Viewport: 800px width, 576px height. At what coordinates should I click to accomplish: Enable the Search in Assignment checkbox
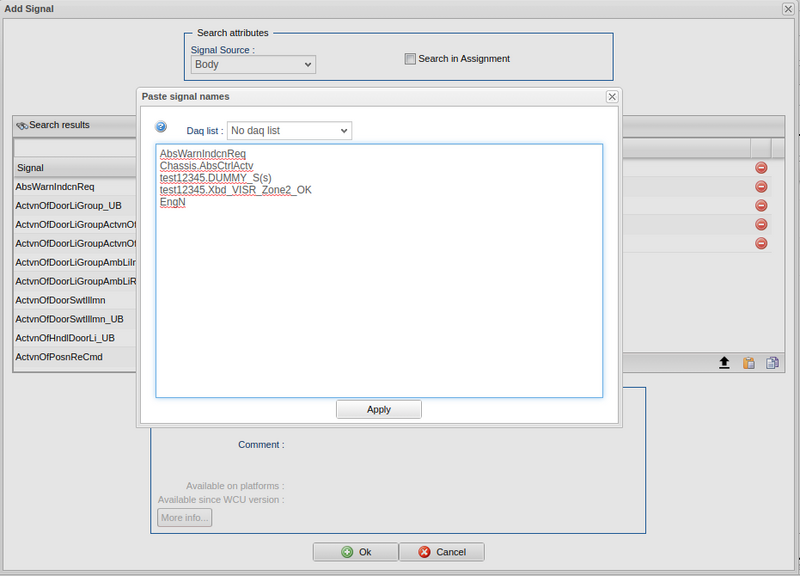click(410, 59)
